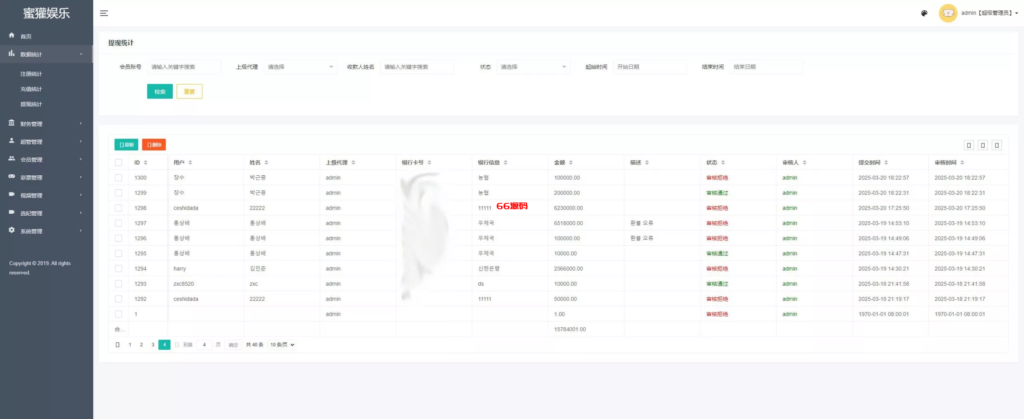Check the row with ID 1292

[118, 298]
